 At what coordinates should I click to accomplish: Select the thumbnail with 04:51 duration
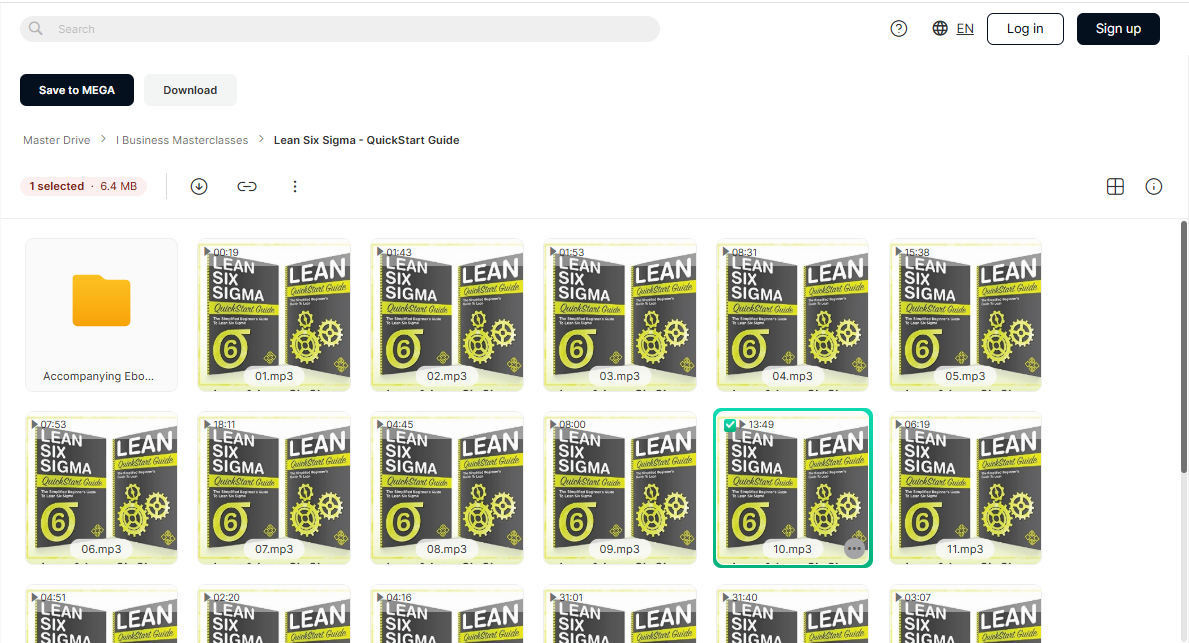point(102,614)
